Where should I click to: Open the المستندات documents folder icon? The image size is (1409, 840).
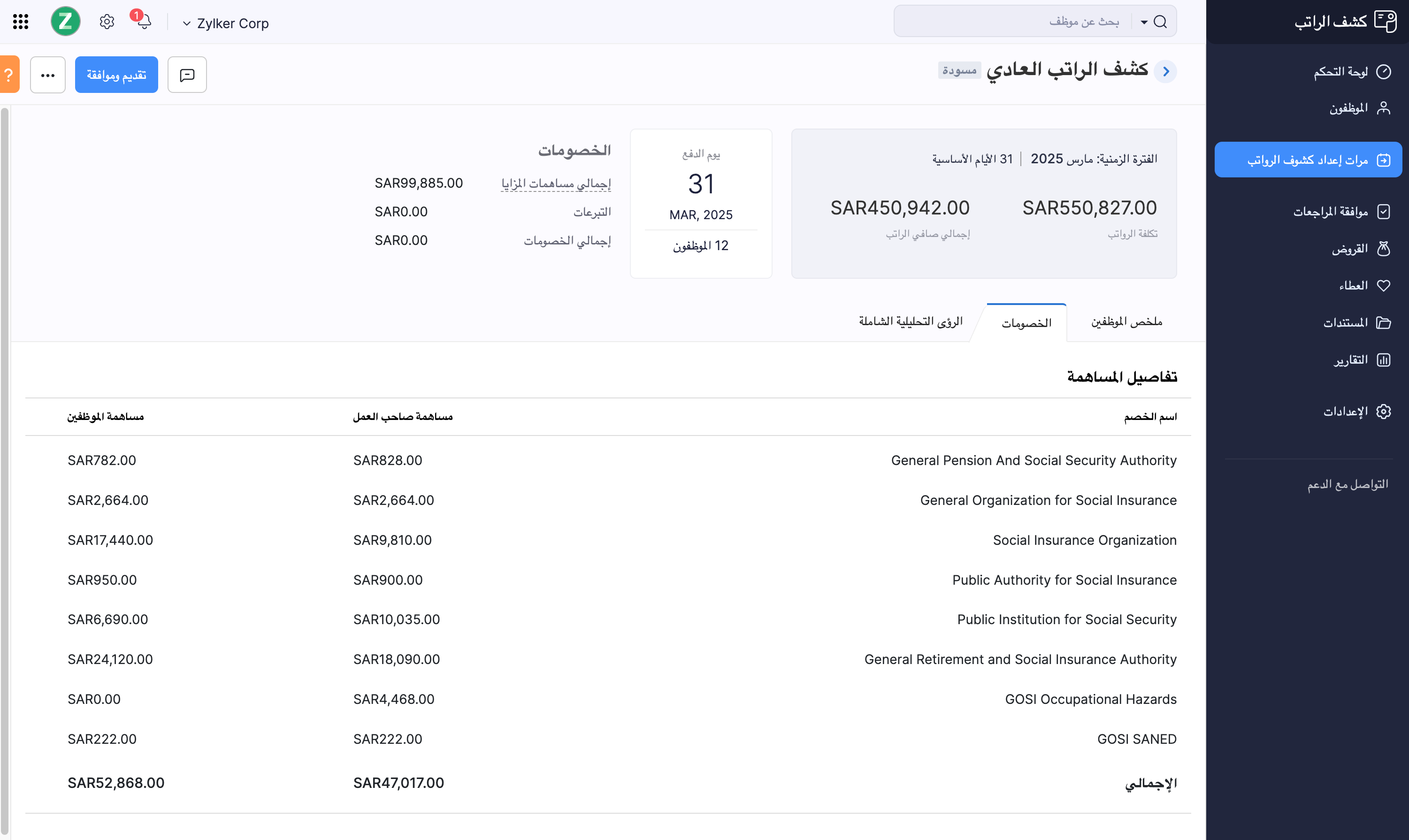pyautogui.click(x=1385, y=323)
